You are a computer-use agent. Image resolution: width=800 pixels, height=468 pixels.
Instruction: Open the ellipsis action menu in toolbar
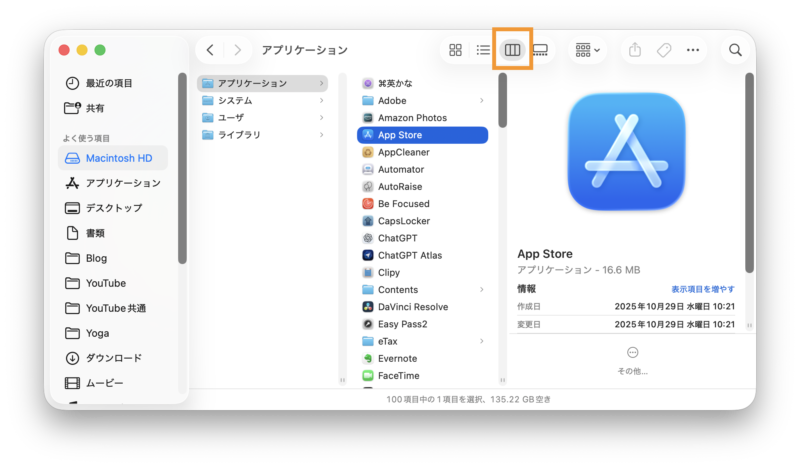click(x=693, y=50)
